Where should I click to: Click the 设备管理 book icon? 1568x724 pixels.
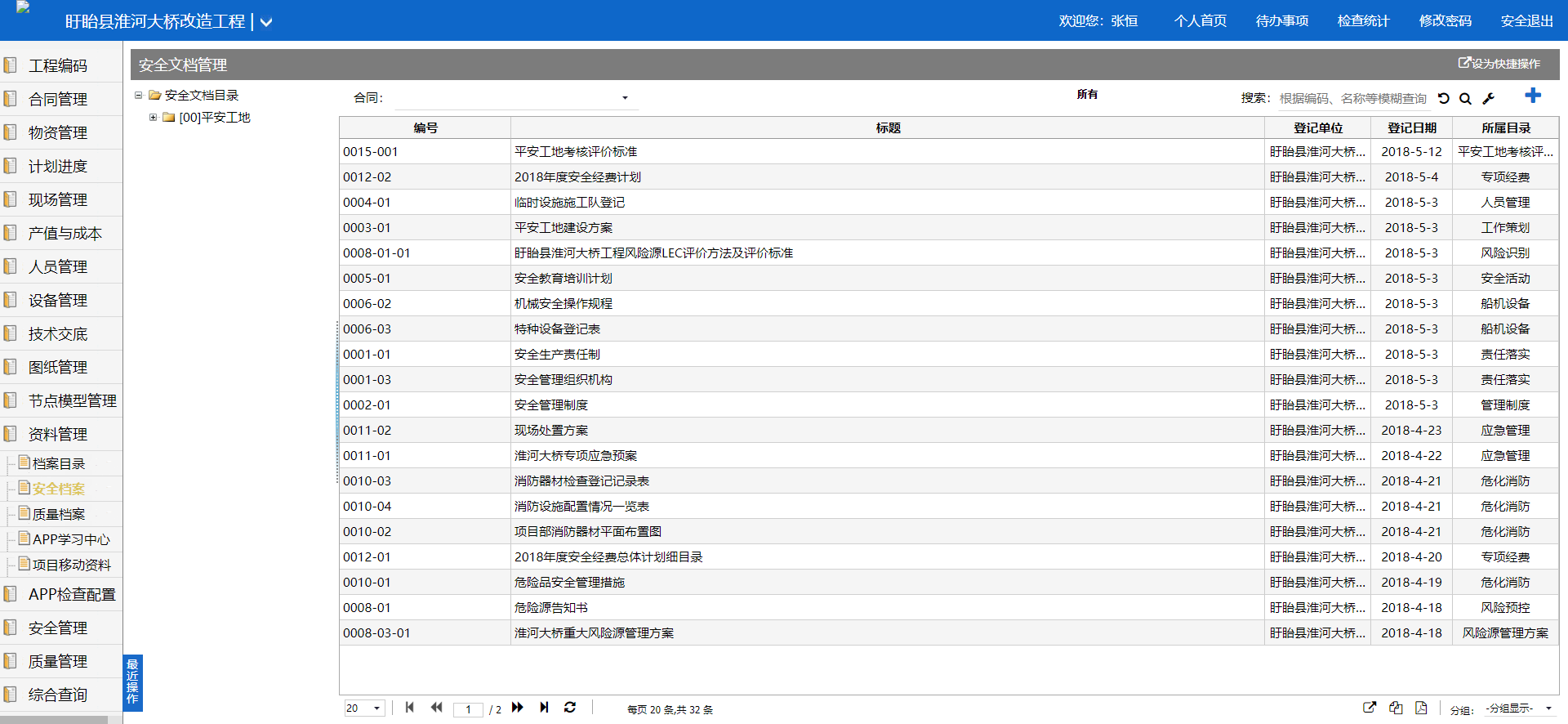(11, 300)
